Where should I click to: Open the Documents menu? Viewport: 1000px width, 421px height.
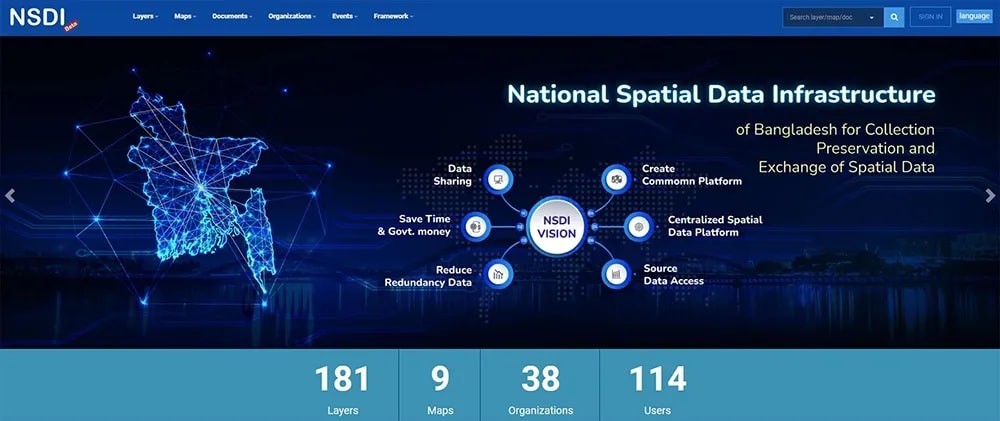pyautogui.click(x=232, y=17)
